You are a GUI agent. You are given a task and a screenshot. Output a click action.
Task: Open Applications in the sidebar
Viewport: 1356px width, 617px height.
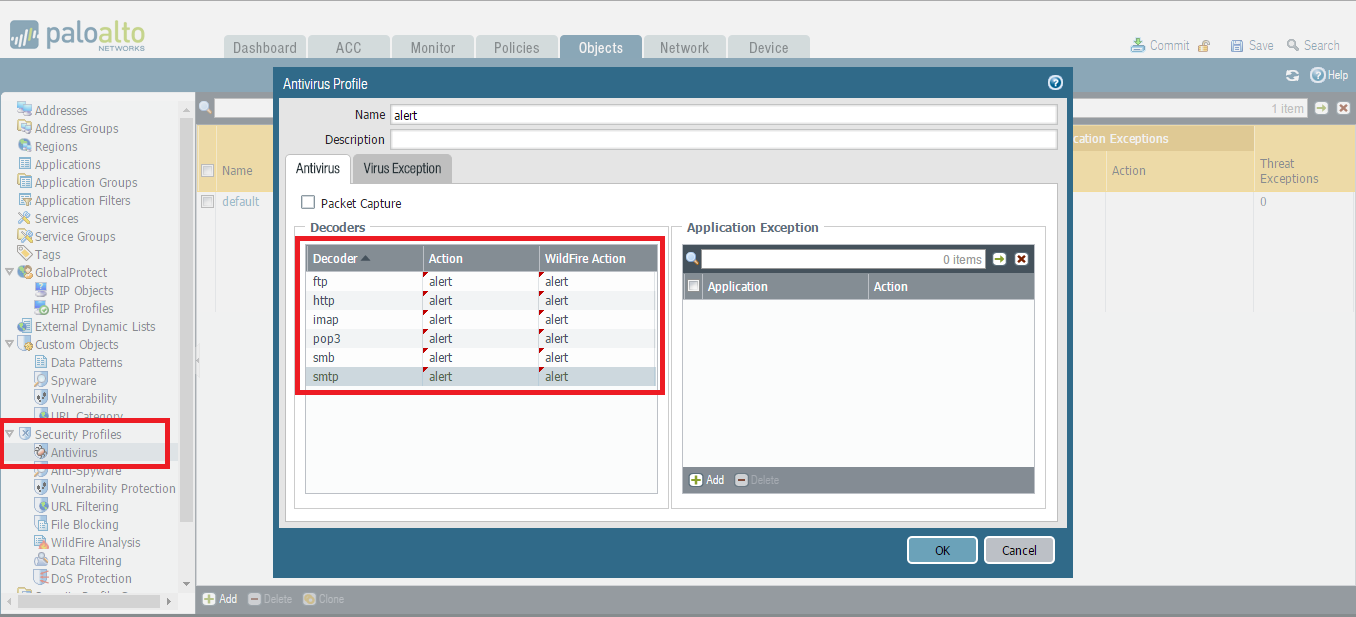[x=67, y=164]
